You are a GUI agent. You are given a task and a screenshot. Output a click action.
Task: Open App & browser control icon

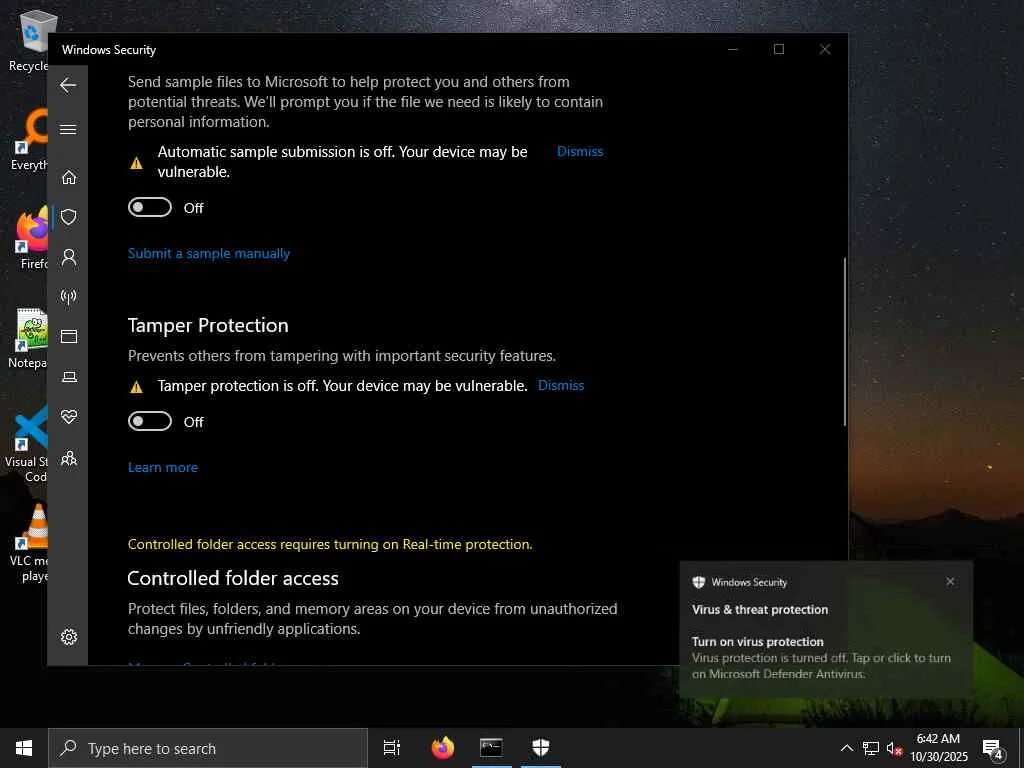tap(69, 336)
